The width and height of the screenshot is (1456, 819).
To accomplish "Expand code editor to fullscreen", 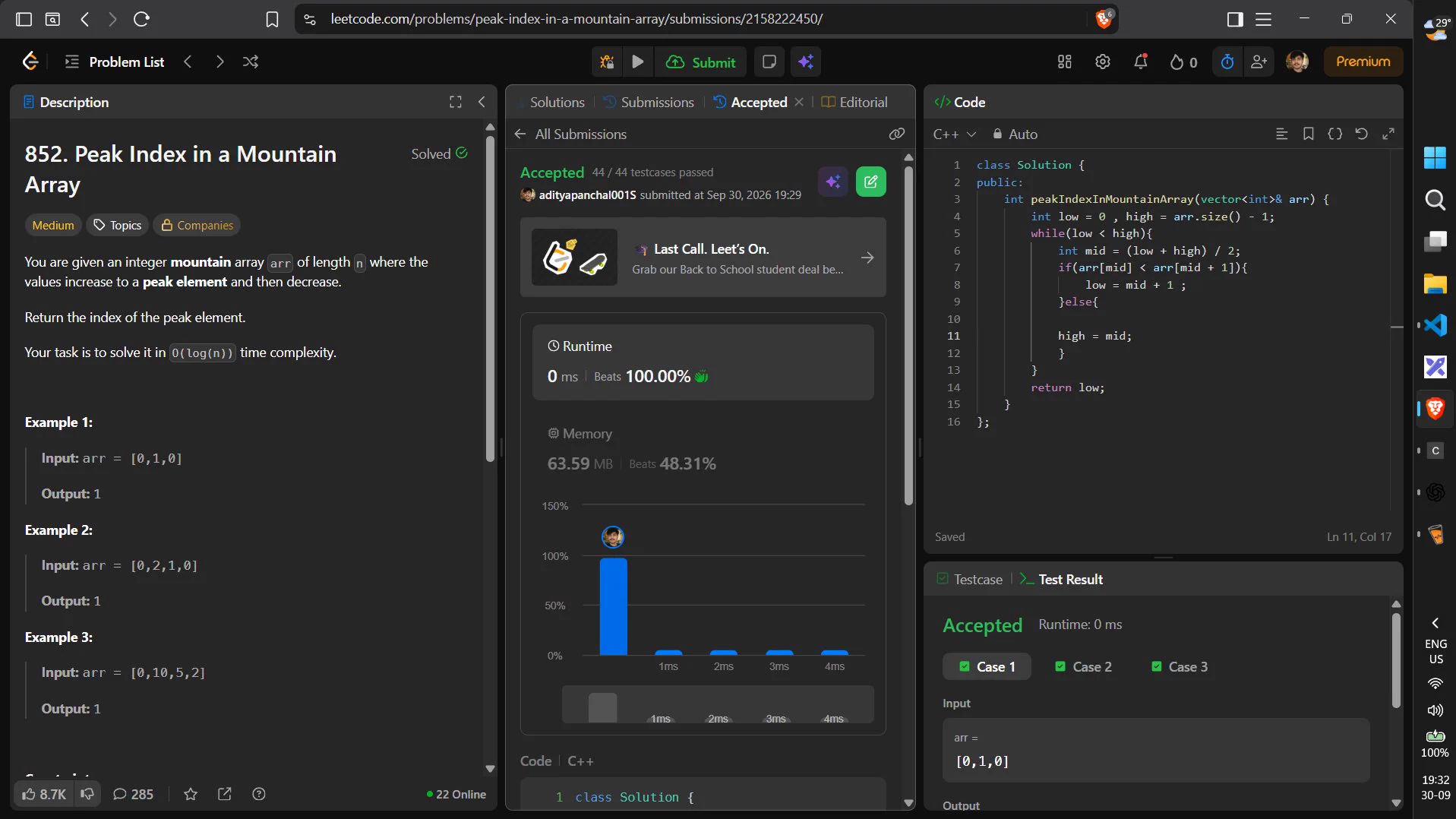I will click(1388, 134).
